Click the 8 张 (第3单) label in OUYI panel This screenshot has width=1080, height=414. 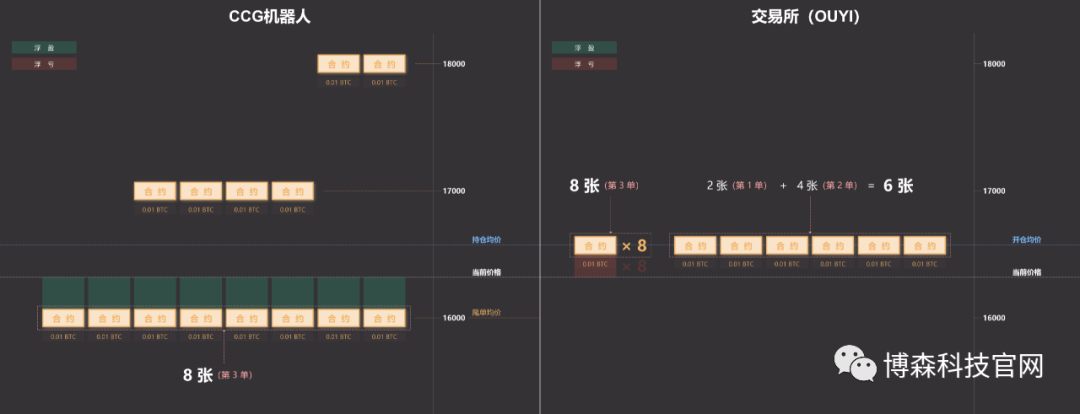pyautogui.click(x=604, y=186)
